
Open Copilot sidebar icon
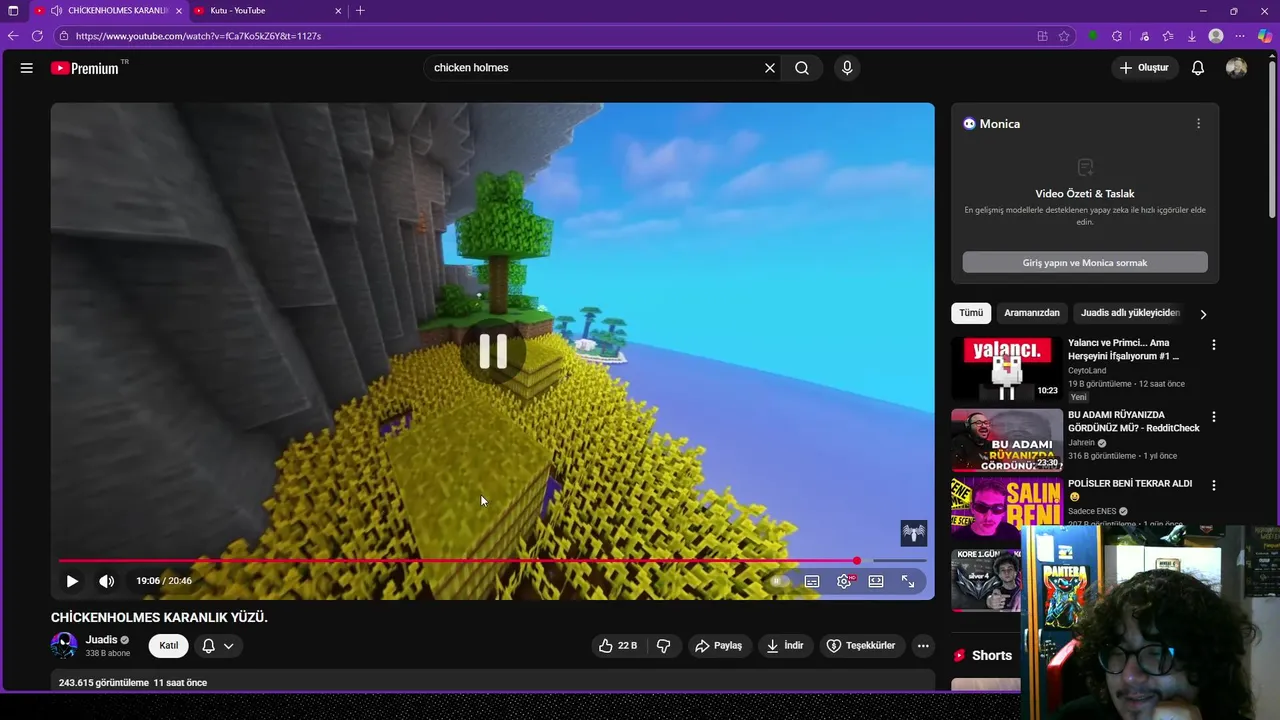click(x=1265, y=36)
